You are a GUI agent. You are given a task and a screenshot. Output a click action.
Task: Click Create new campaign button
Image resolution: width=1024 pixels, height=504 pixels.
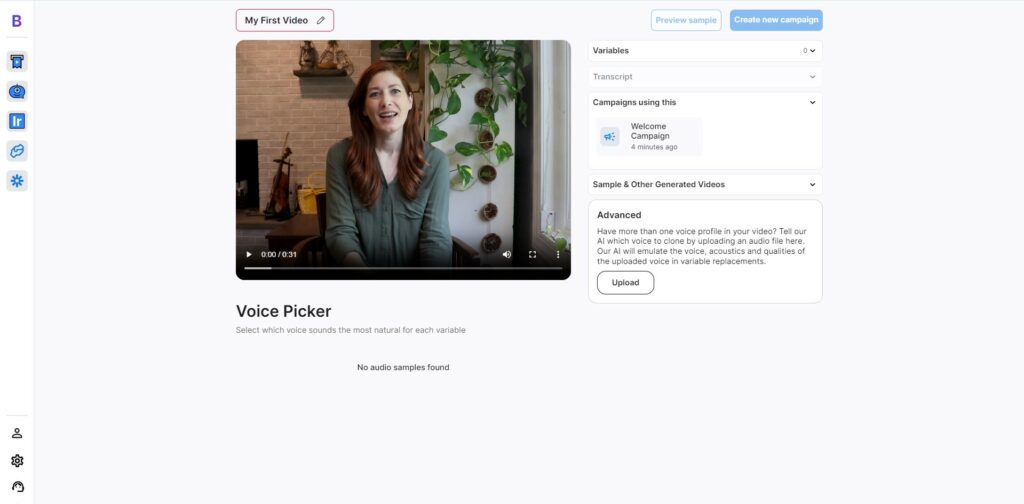776,20
